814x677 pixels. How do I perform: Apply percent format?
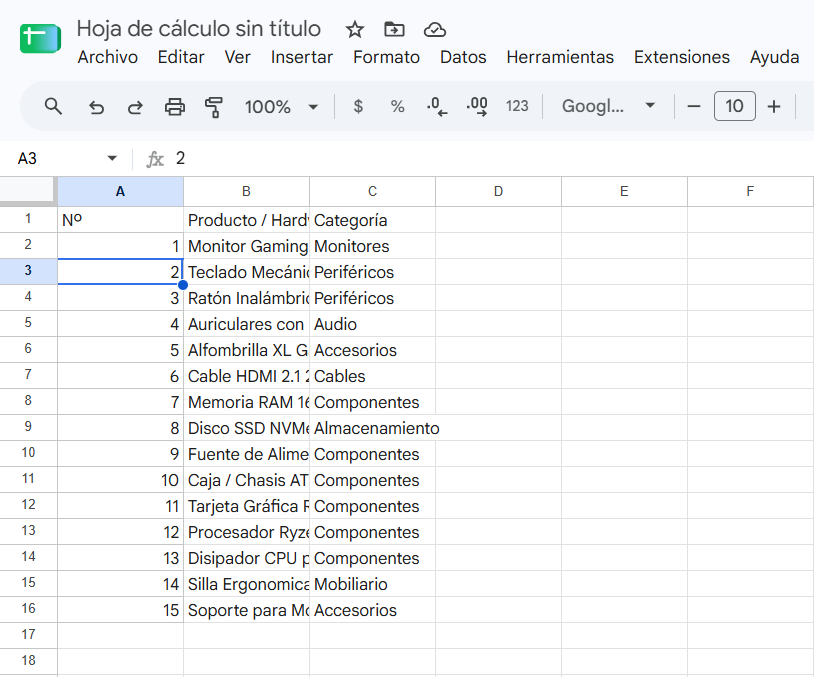(397, 106)
